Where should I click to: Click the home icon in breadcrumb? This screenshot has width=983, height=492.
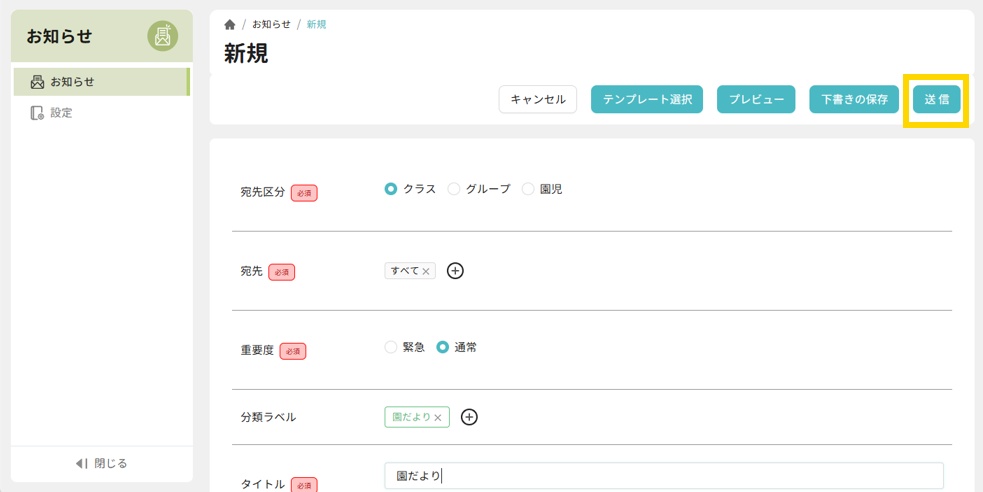(230, 24)
